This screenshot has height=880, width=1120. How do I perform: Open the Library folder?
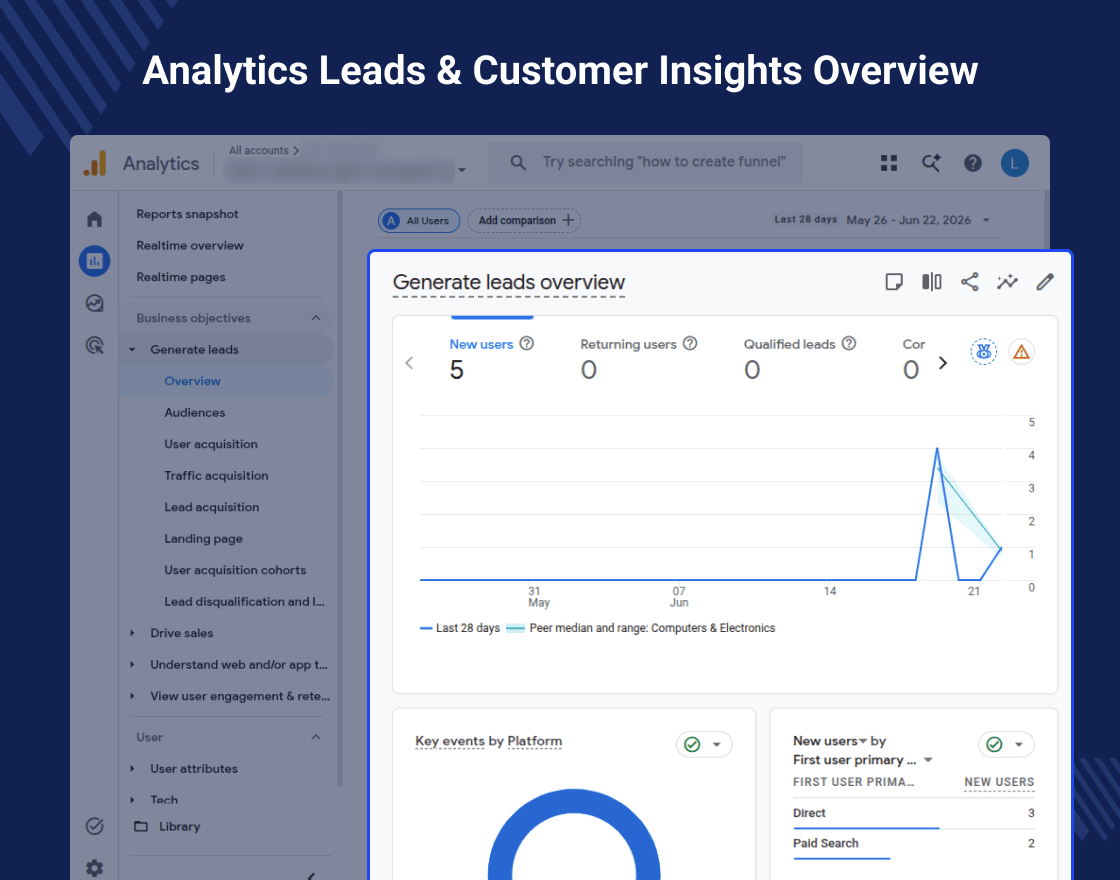[x=169, y=826]
